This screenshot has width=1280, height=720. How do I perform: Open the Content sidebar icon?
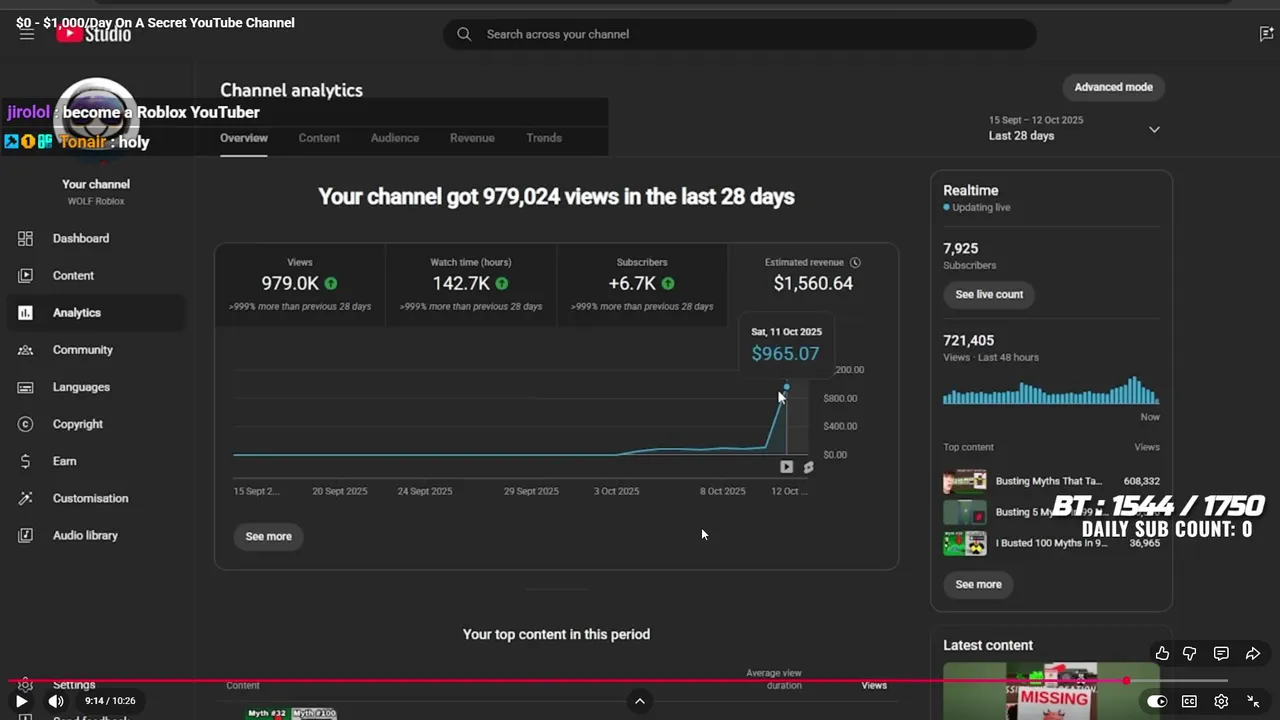pyautogui.click(x=26, y=275)
